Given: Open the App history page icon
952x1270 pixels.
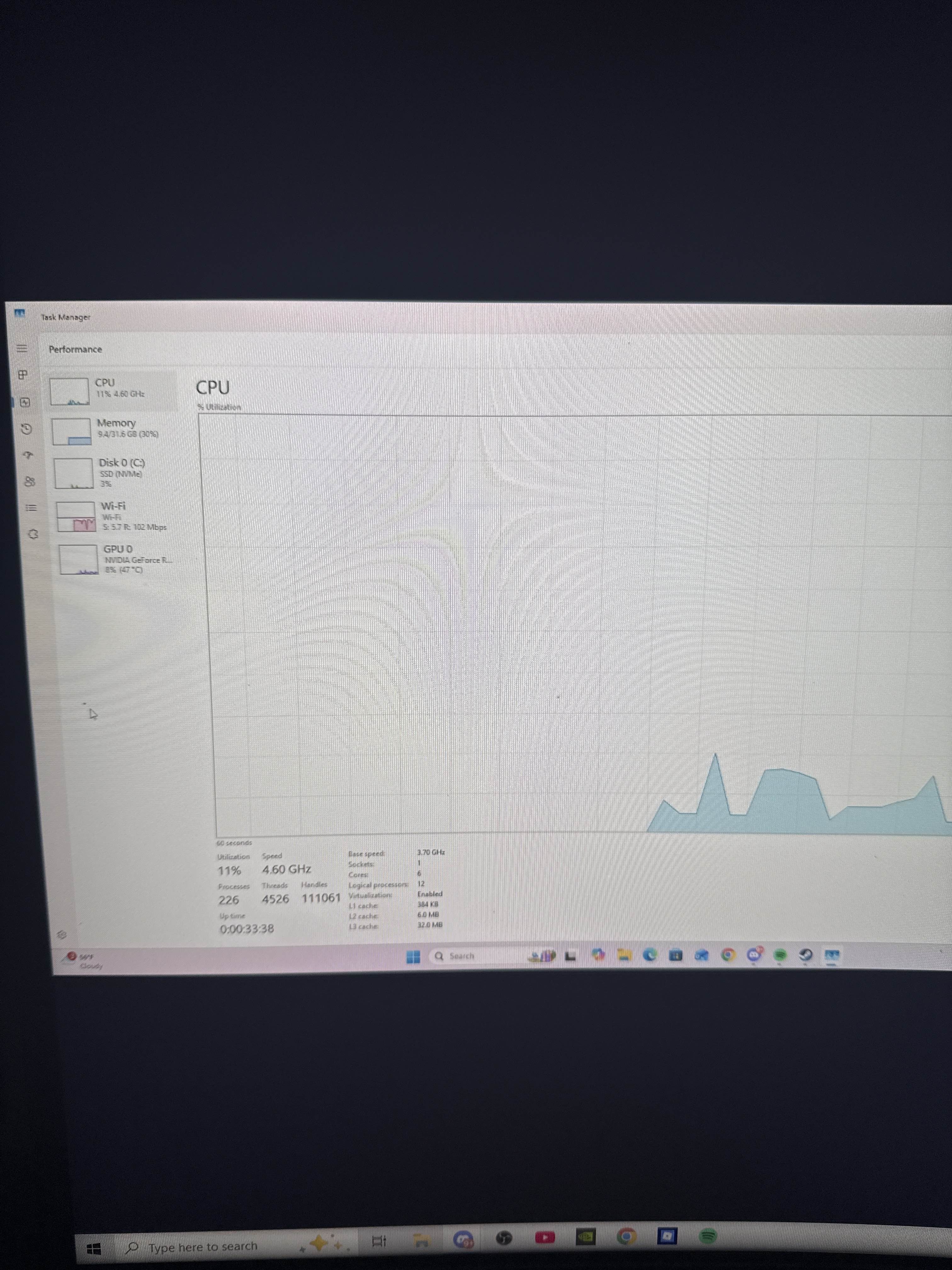Looking at the screenshot, I should (26, 429).
